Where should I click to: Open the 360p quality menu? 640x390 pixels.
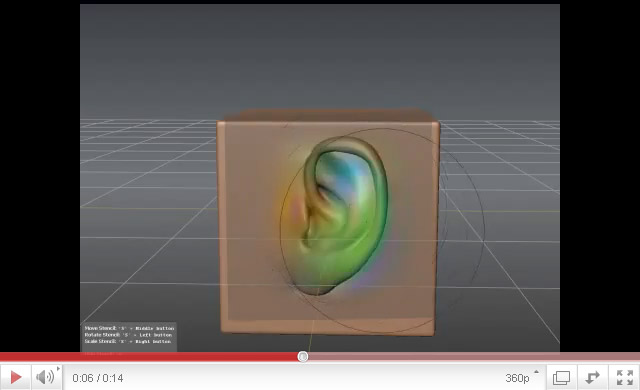(x=517, y=378)
